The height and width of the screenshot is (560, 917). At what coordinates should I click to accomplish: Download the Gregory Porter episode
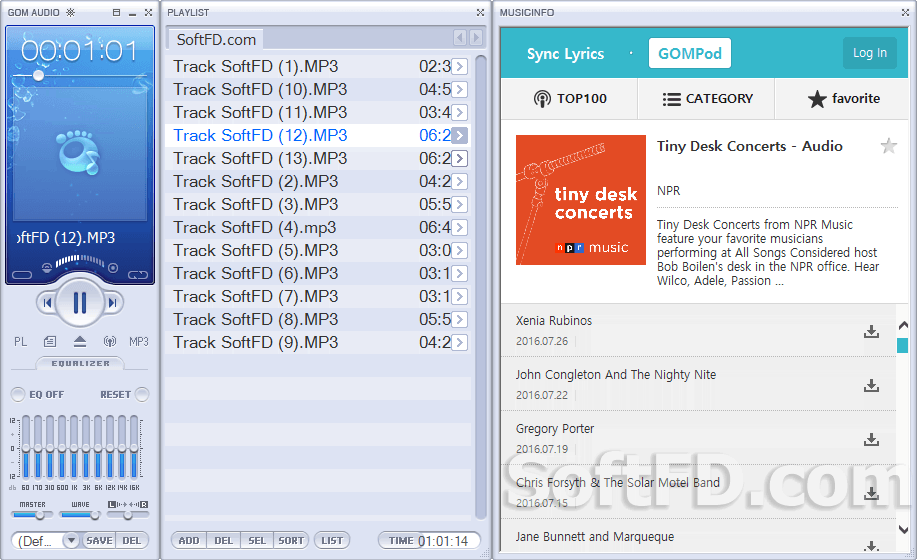coord(871,439)
